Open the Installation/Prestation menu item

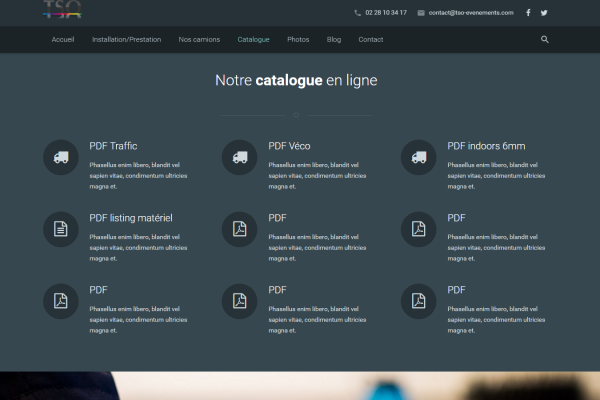[126, 39]
